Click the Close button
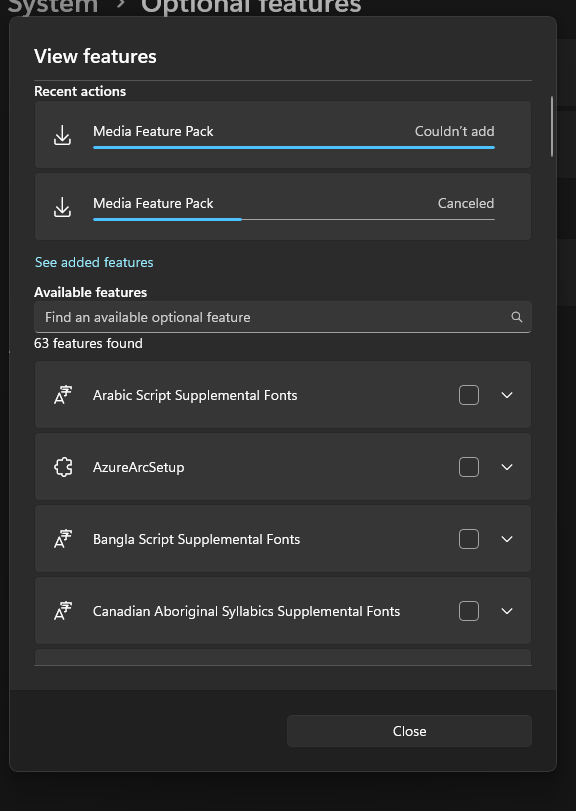Screen dimensions: 576x811 pyautogui.click(x=409, y=731)
